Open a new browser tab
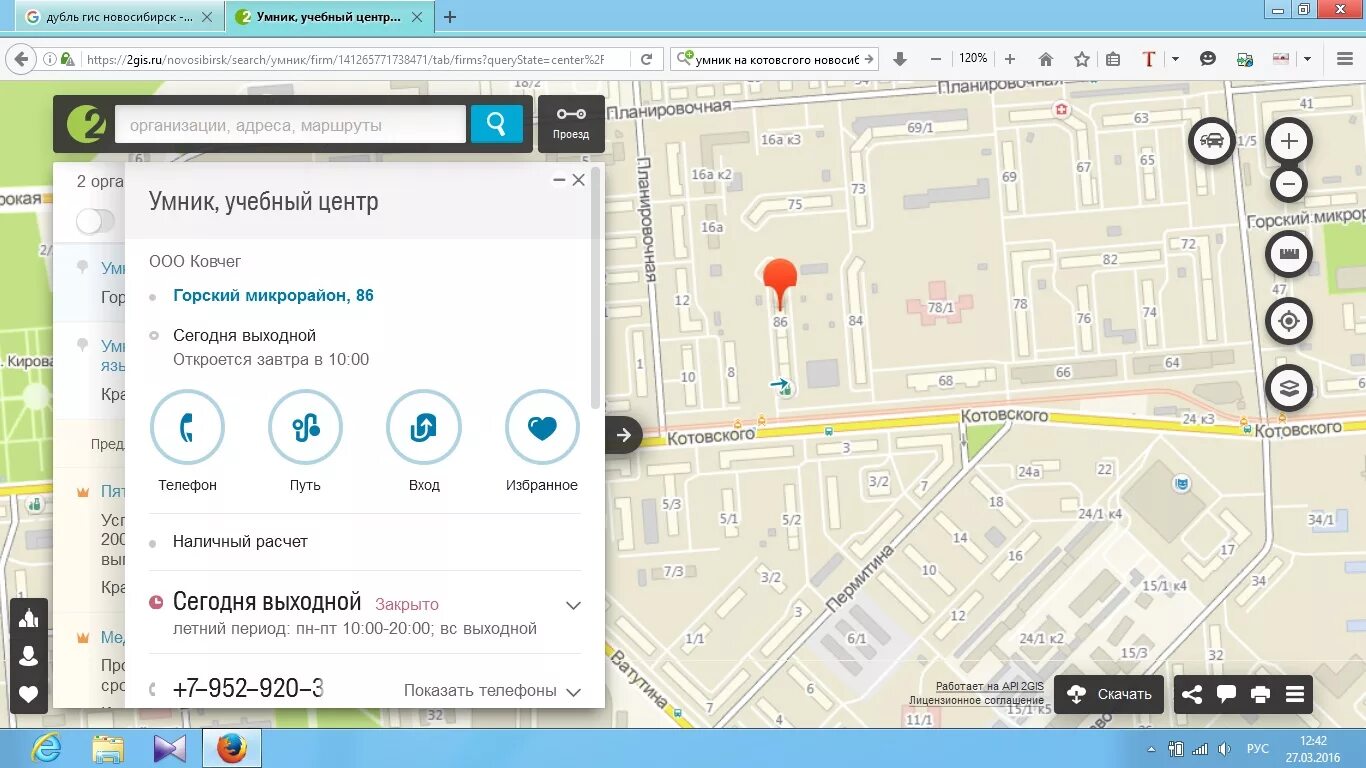Viewport: 1366px width, 768px height. coord(450,17)
